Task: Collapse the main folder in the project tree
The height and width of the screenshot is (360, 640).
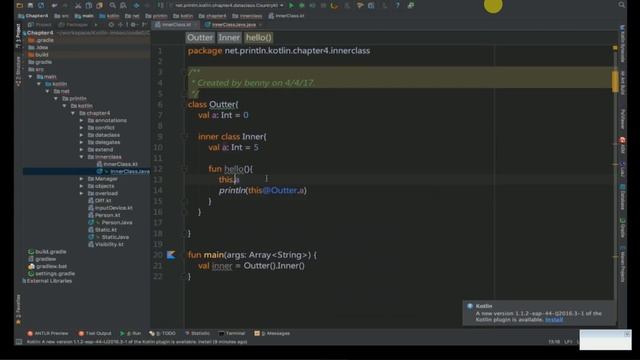Action: [x=30, y=77]
